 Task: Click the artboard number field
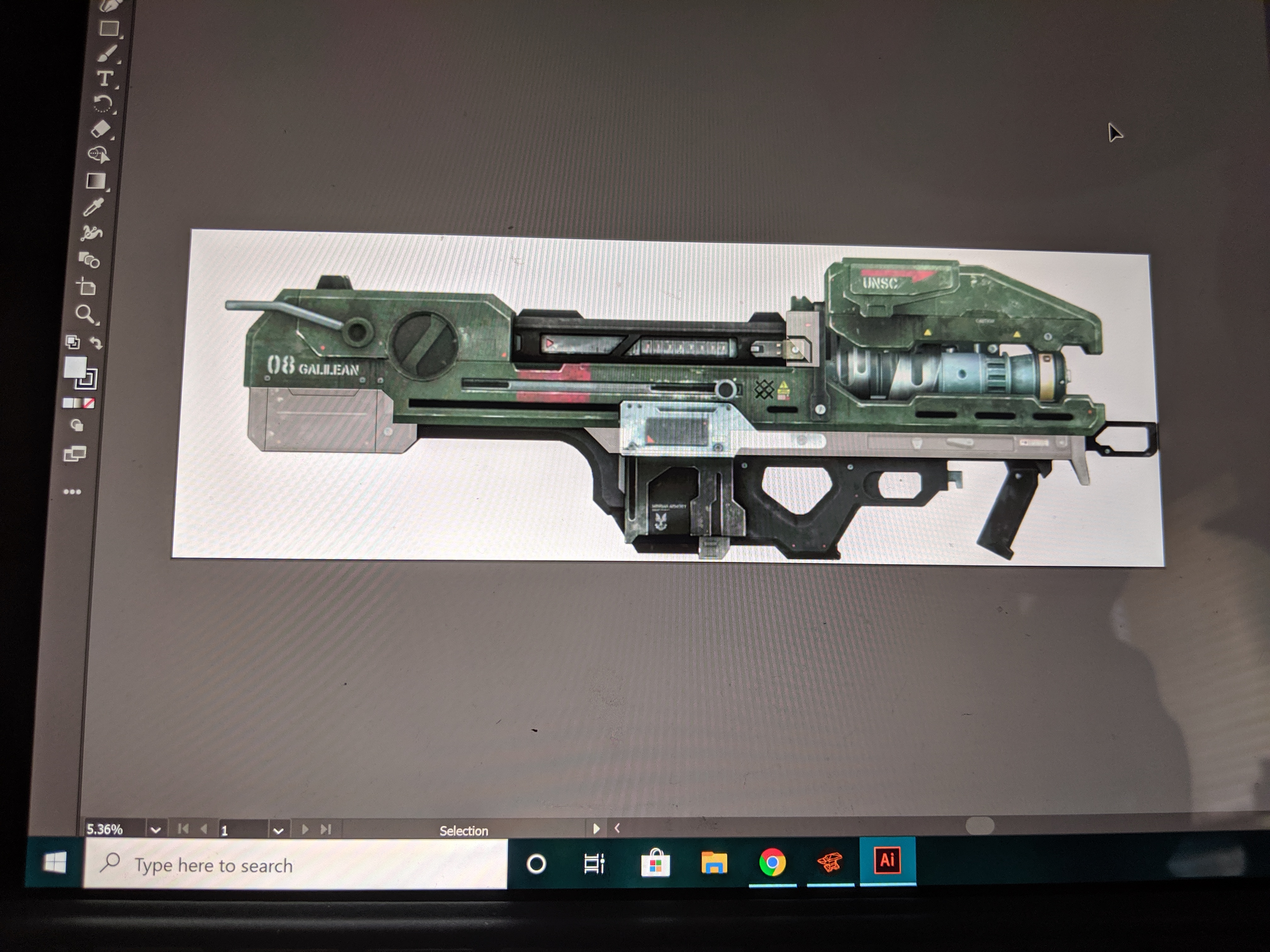click(x=243, y=830)
